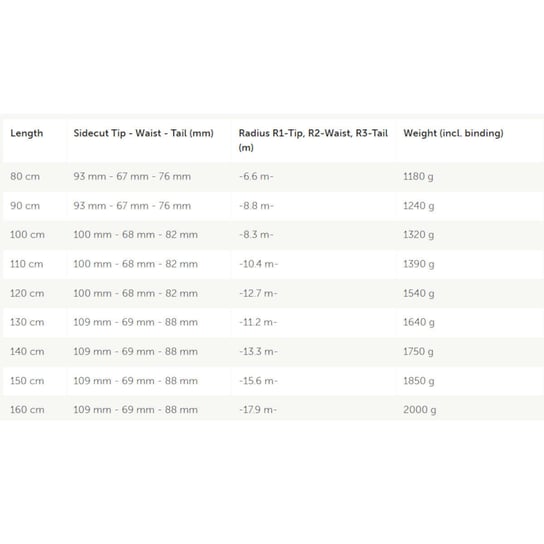Select the 90 cm length cell

pos(25,206)
